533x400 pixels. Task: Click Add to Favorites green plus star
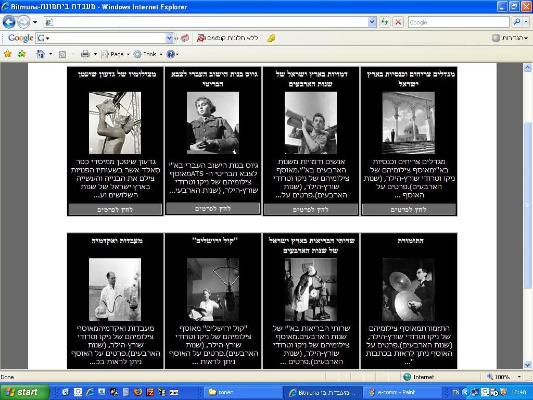click(x=22, y=54)
